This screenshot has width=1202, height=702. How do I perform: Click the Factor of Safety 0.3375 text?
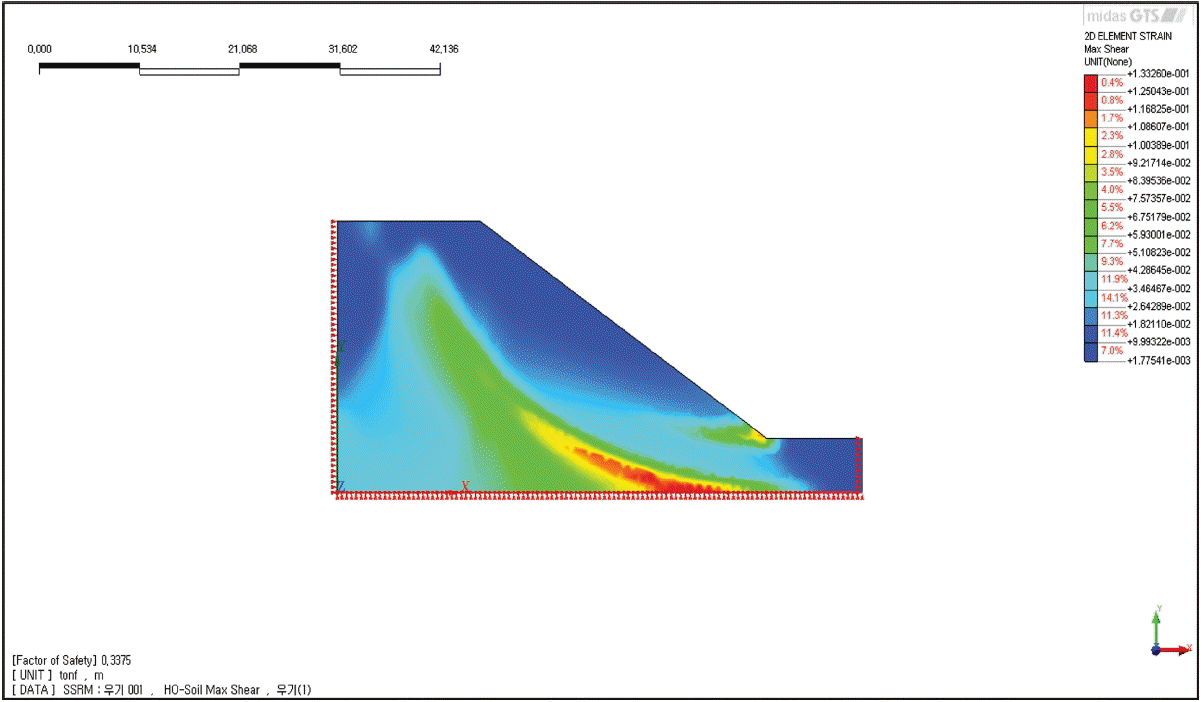(72, 660)
